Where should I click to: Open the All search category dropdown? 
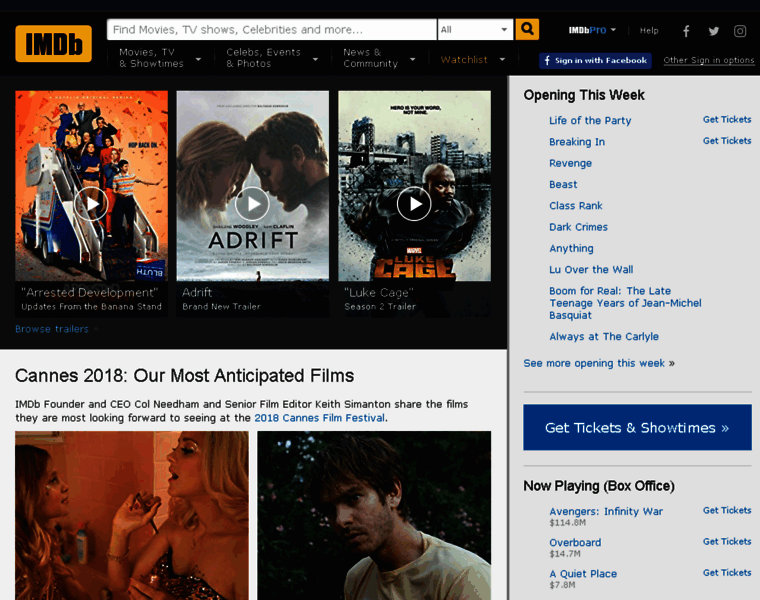coord(475,30)
